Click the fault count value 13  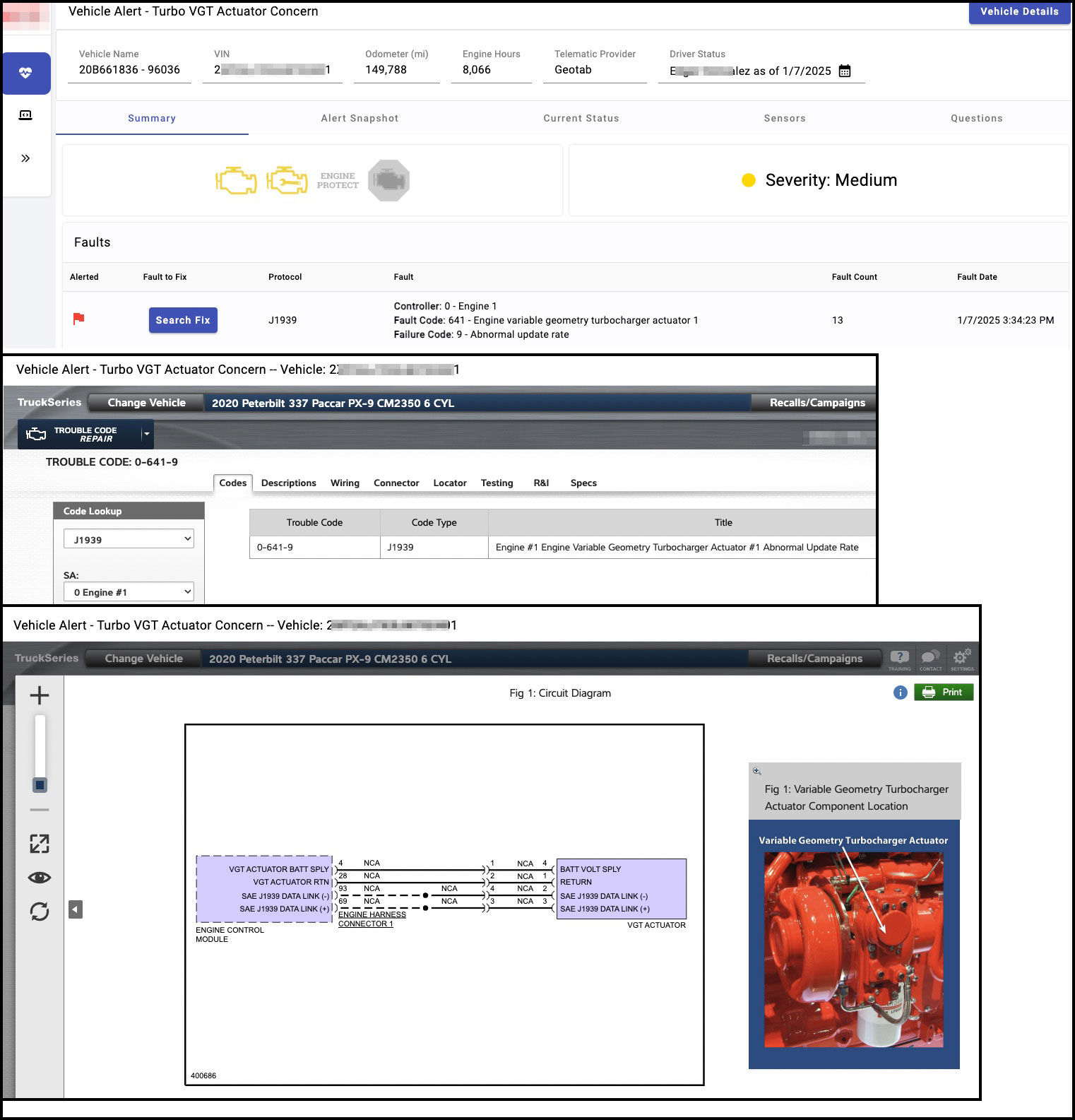coord(838,320)
